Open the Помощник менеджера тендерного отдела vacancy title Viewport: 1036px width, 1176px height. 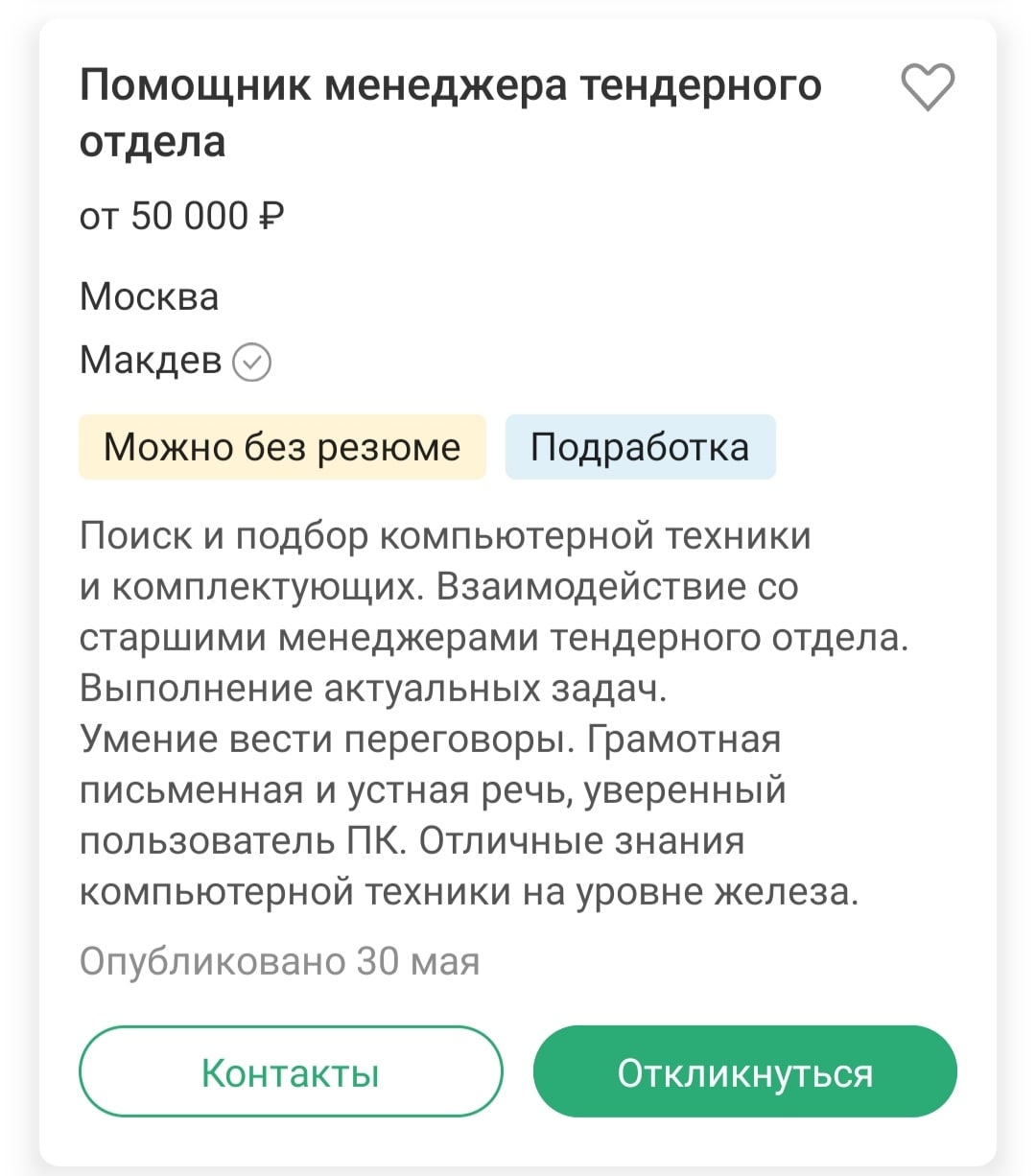click(x=450, y=86)
